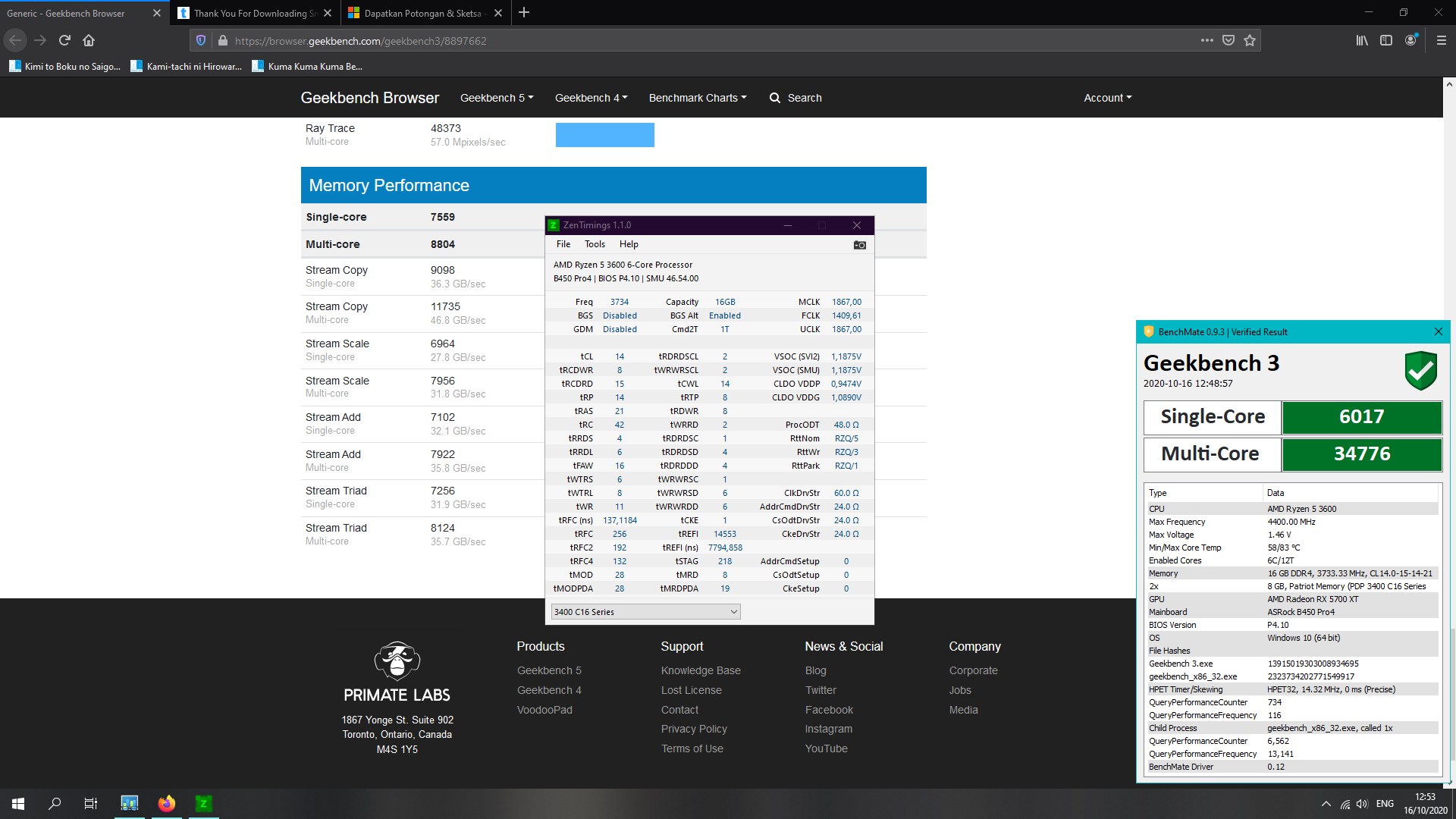
Task: Open the Geekbench 5 footer product link
Action: point(549,670)
